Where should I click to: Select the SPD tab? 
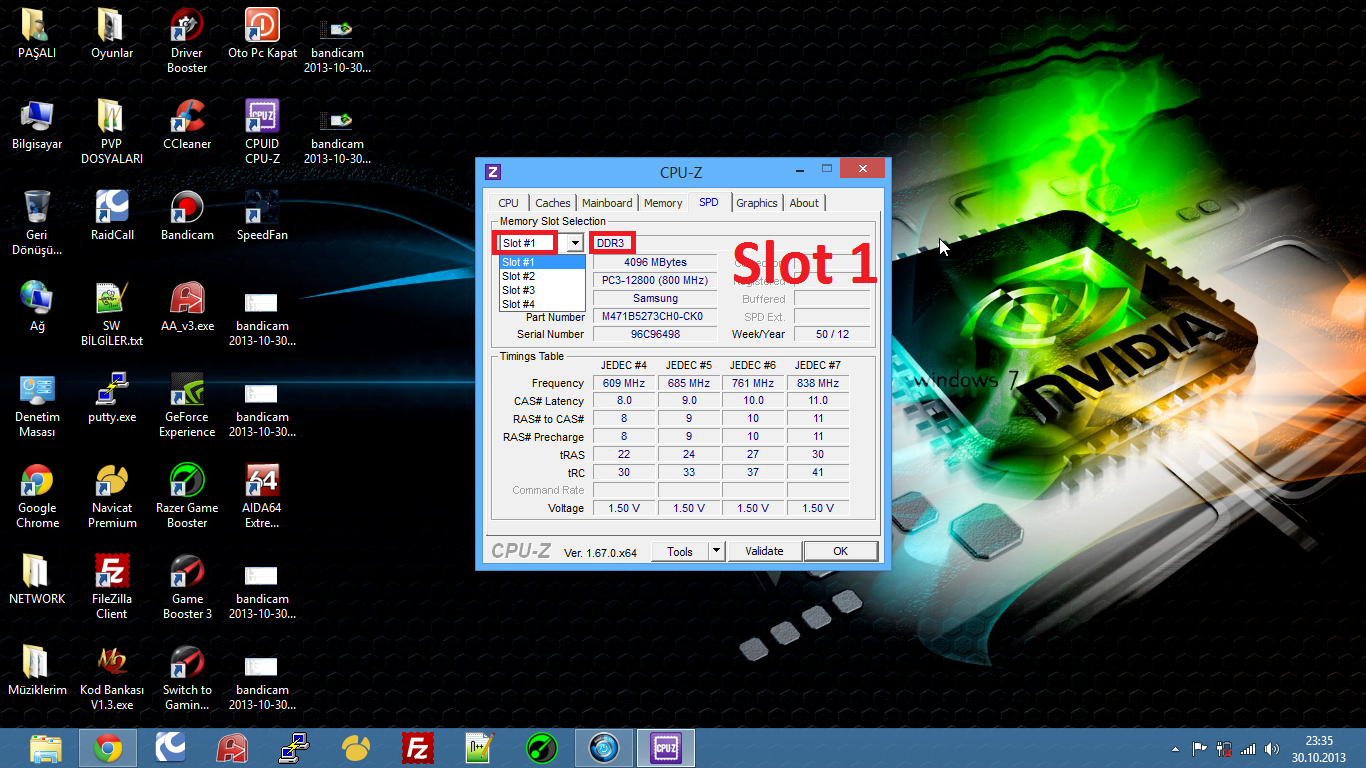coord(709,202)
